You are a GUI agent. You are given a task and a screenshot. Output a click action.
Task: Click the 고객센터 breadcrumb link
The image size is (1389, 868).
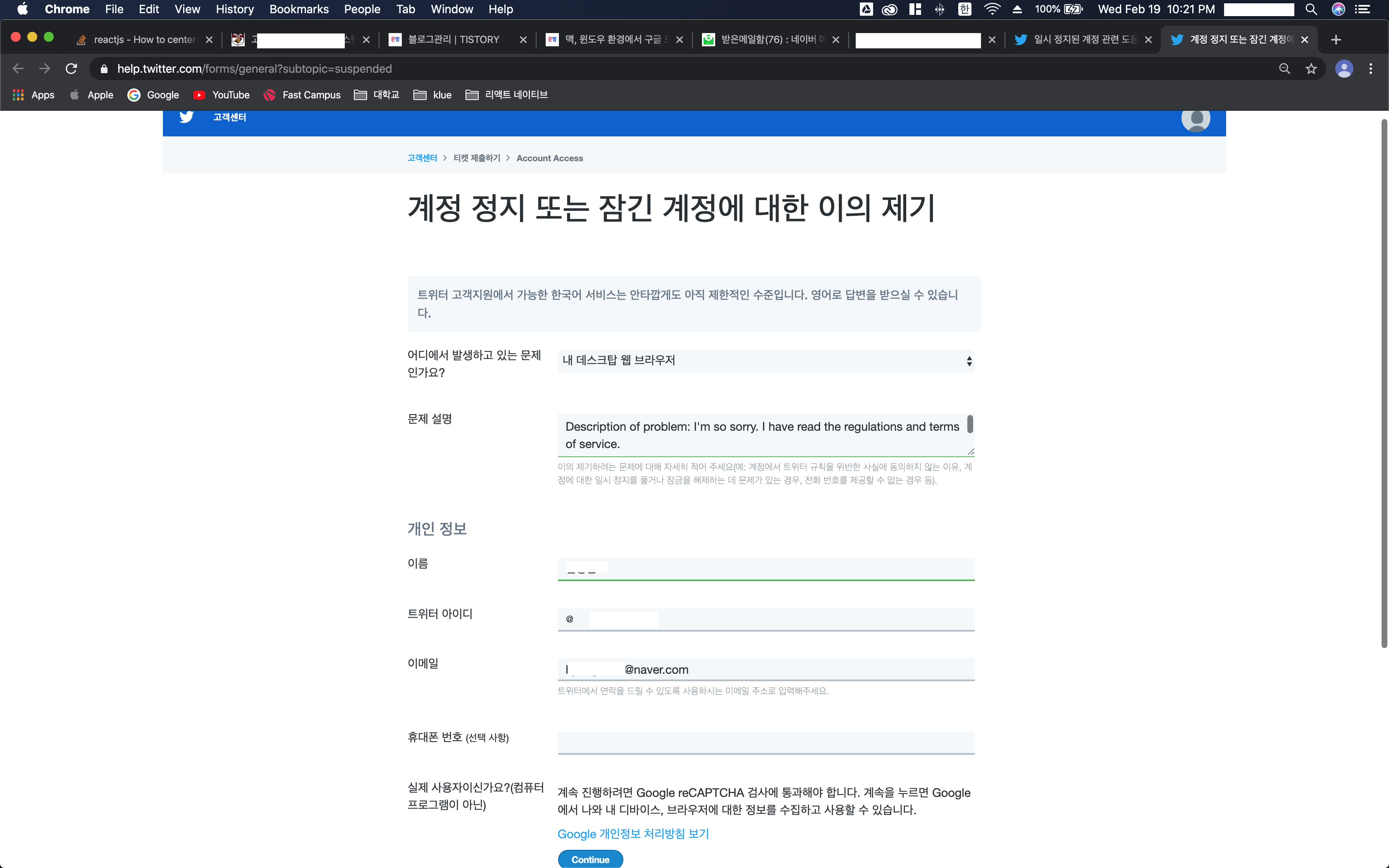[422, 158]
